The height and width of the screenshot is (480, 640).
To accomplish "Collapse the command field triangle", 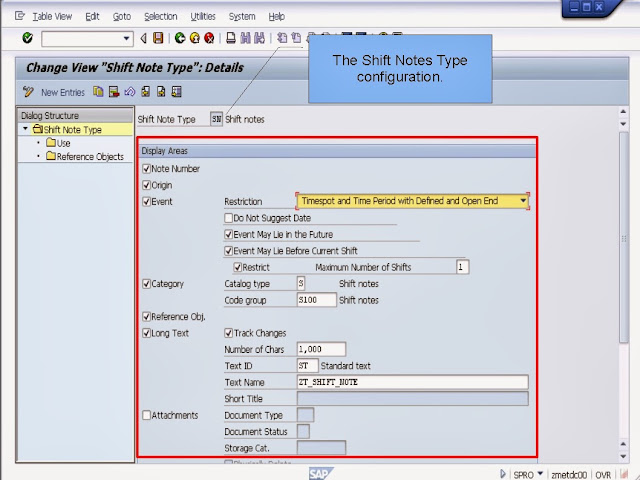I will [x=143, y=38].
